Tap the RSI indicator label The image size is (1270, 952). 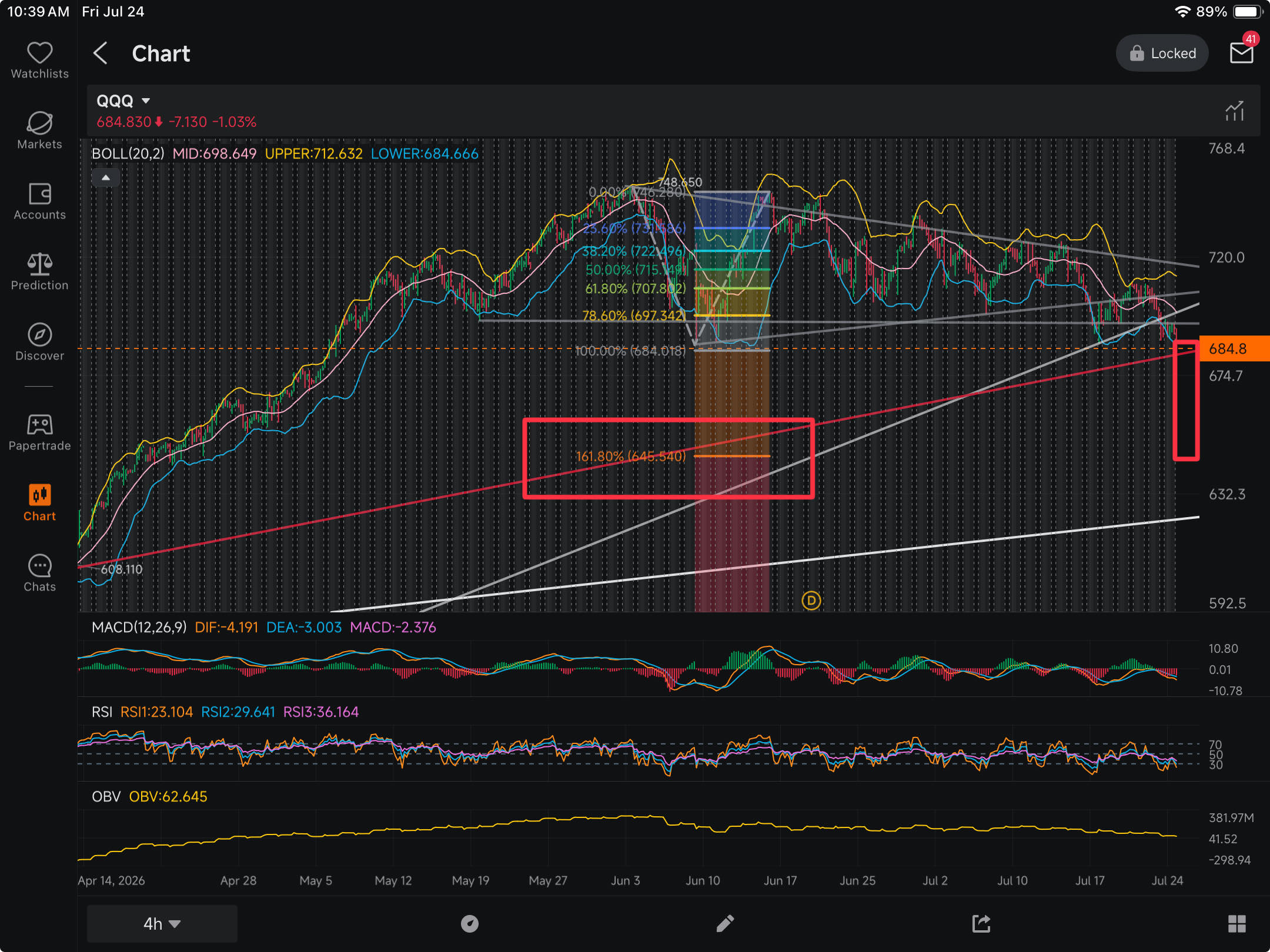tap(102, 712)
